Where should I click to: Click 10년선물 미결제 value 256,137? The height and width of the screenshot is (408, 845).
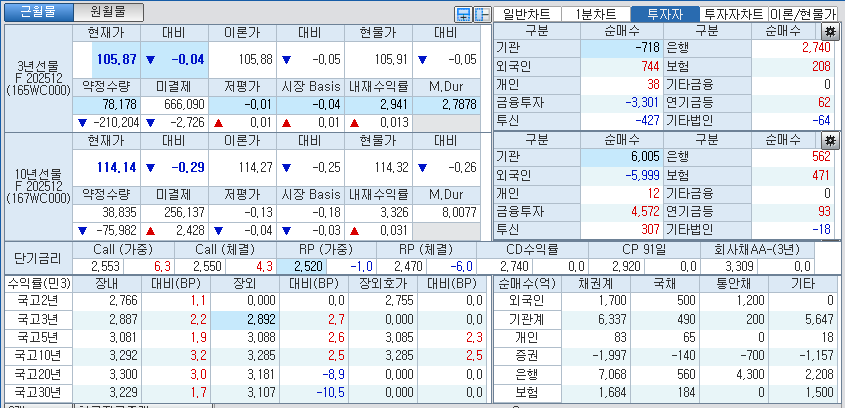point(185,212)
